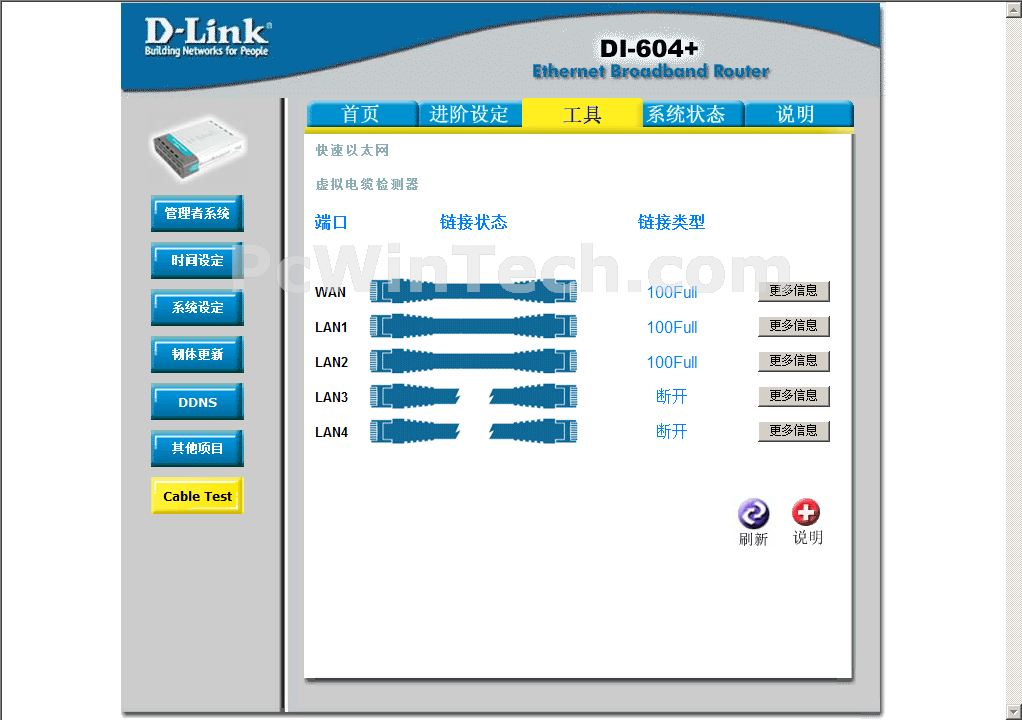
Task: Select the 工具 tab
Action: 582,114
